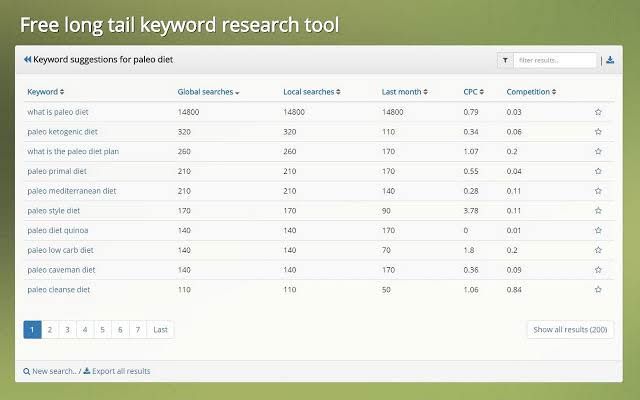Go to results page 2

tap(49, 329)
